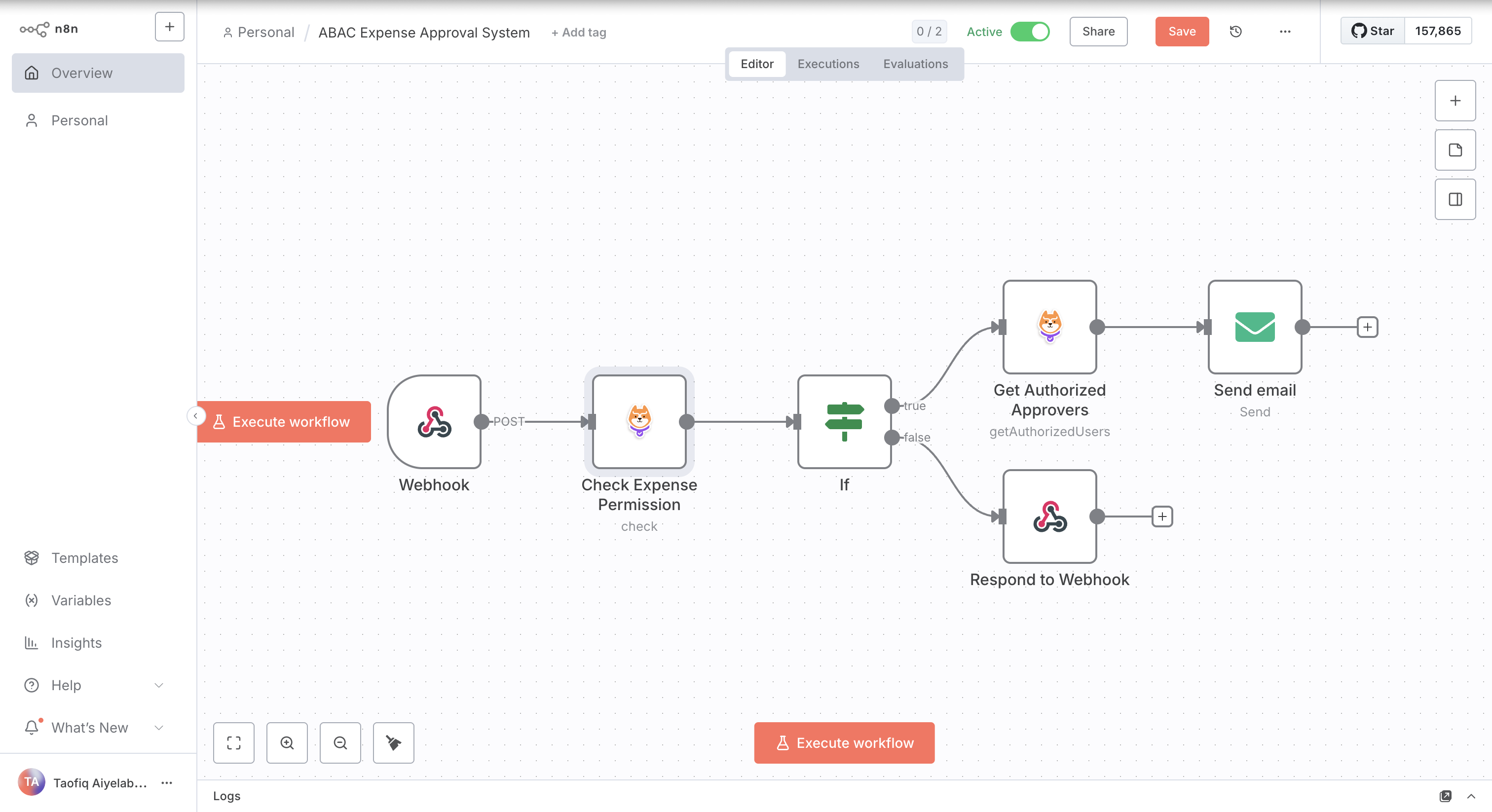1492x812 pixels.
Task: Switch to the Executions tab
Action: [x=828, y=64]
